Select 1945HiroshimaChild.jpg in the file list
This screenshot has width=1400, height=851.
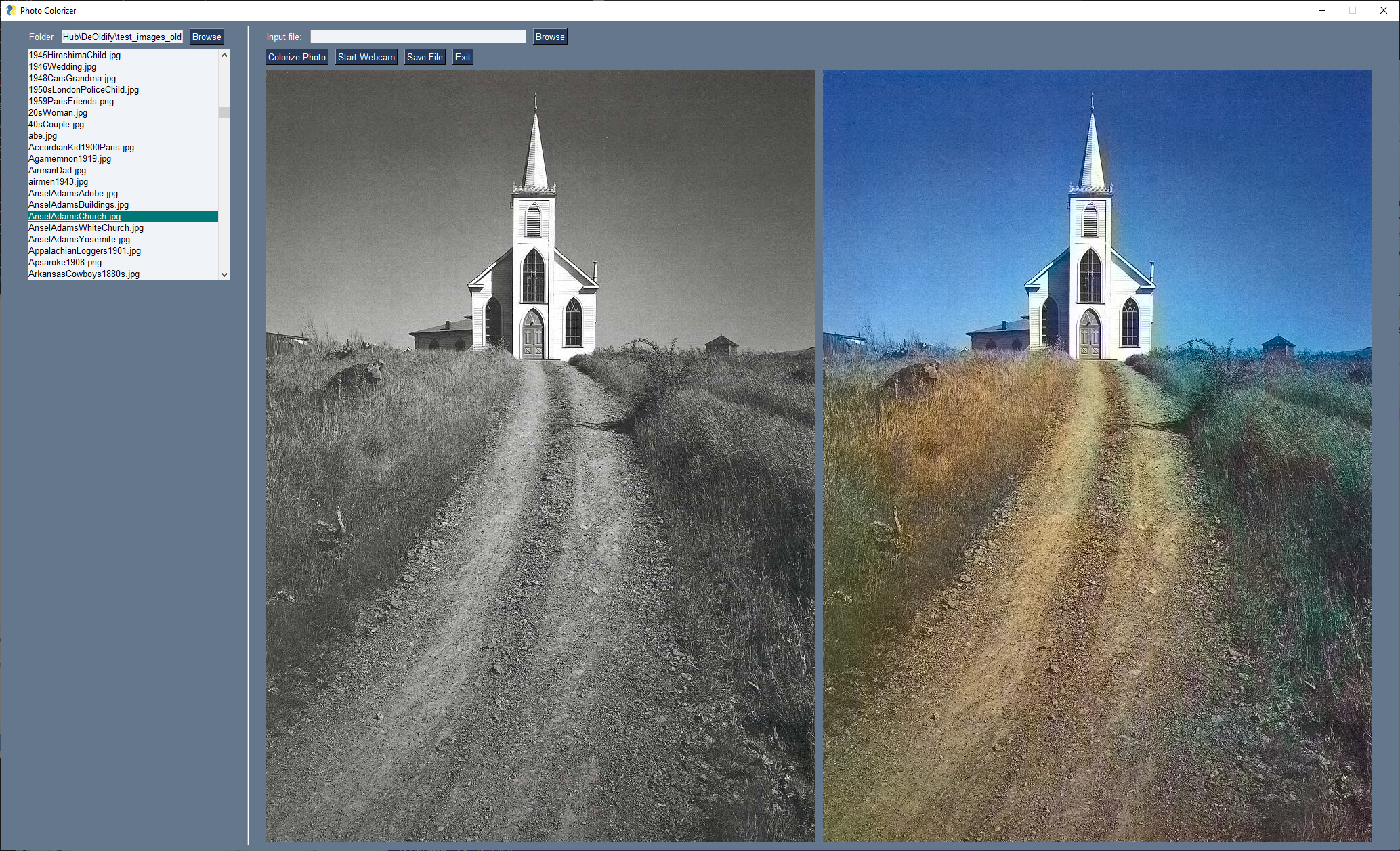[123, 55]
